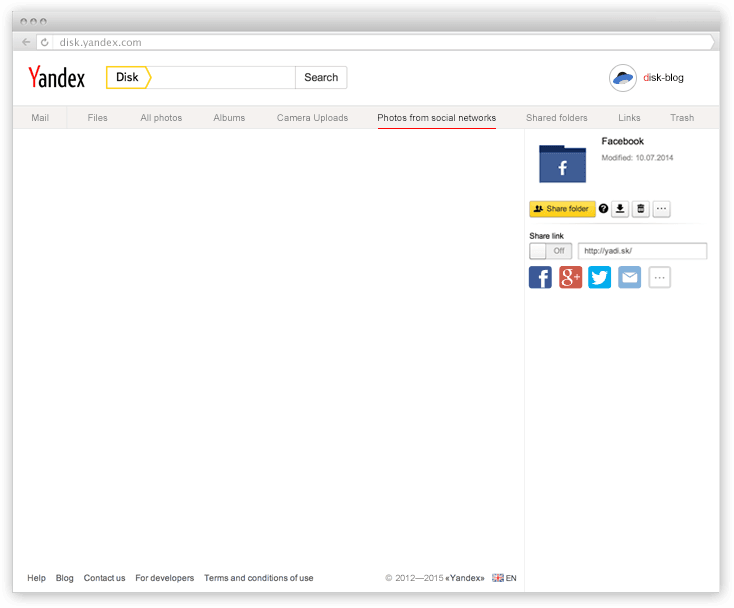The image size is (734, 608).
Task: Expand more sharing options after email icon
Action: (659, 277)
